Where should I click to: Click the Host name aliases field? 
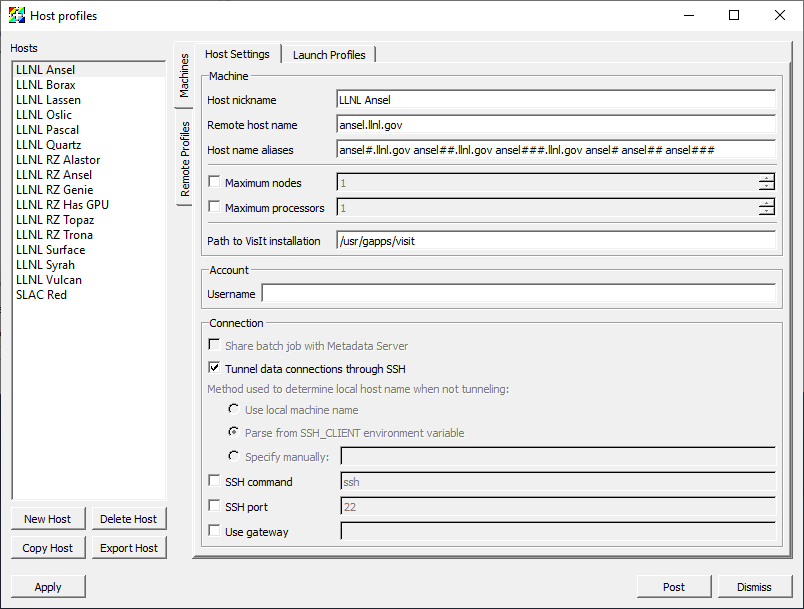(x=556, y=150)
